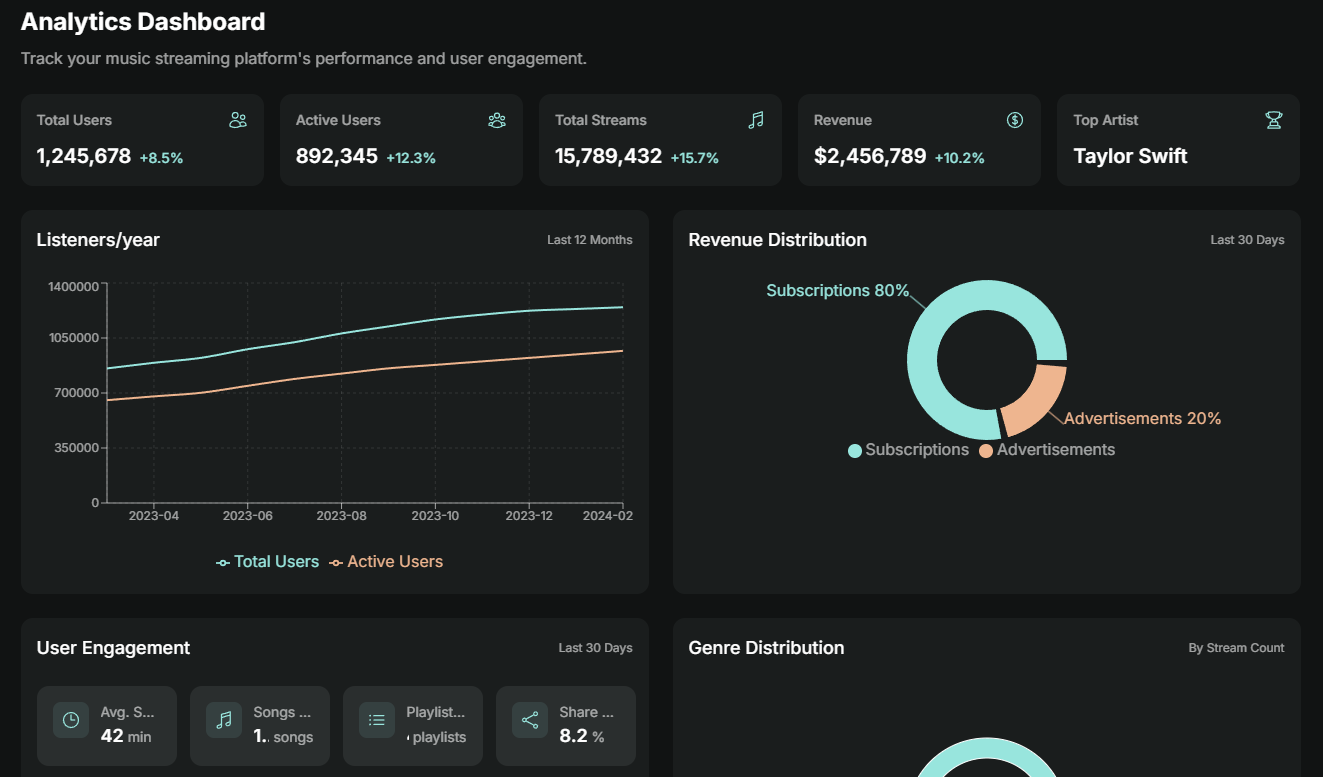
Task: Click the 1400000 y-axis label
Action: pyautogui.click(x=73, y=287)
